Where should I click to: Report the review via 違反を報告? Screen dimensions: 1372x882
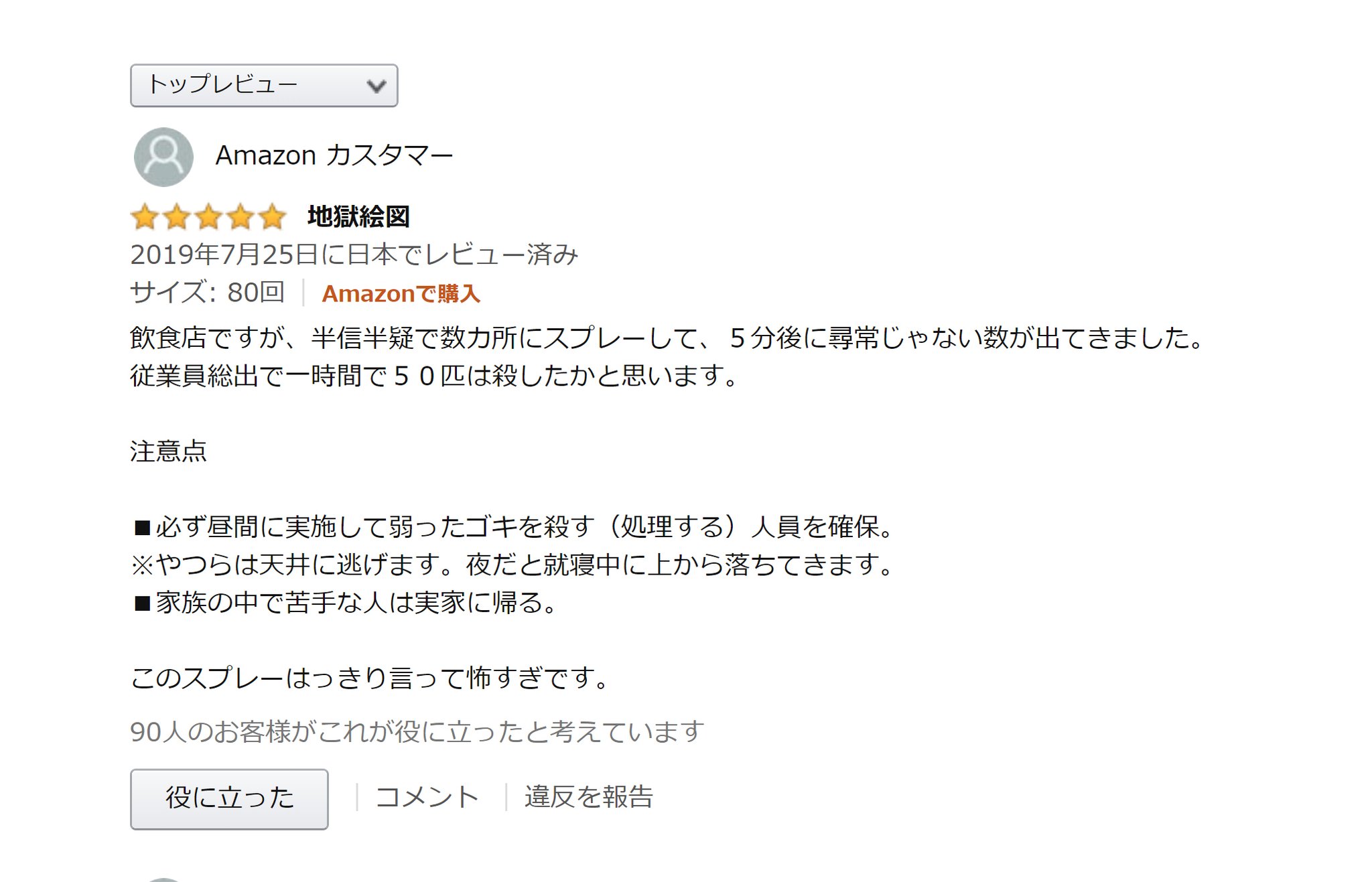tap(589, 797)
